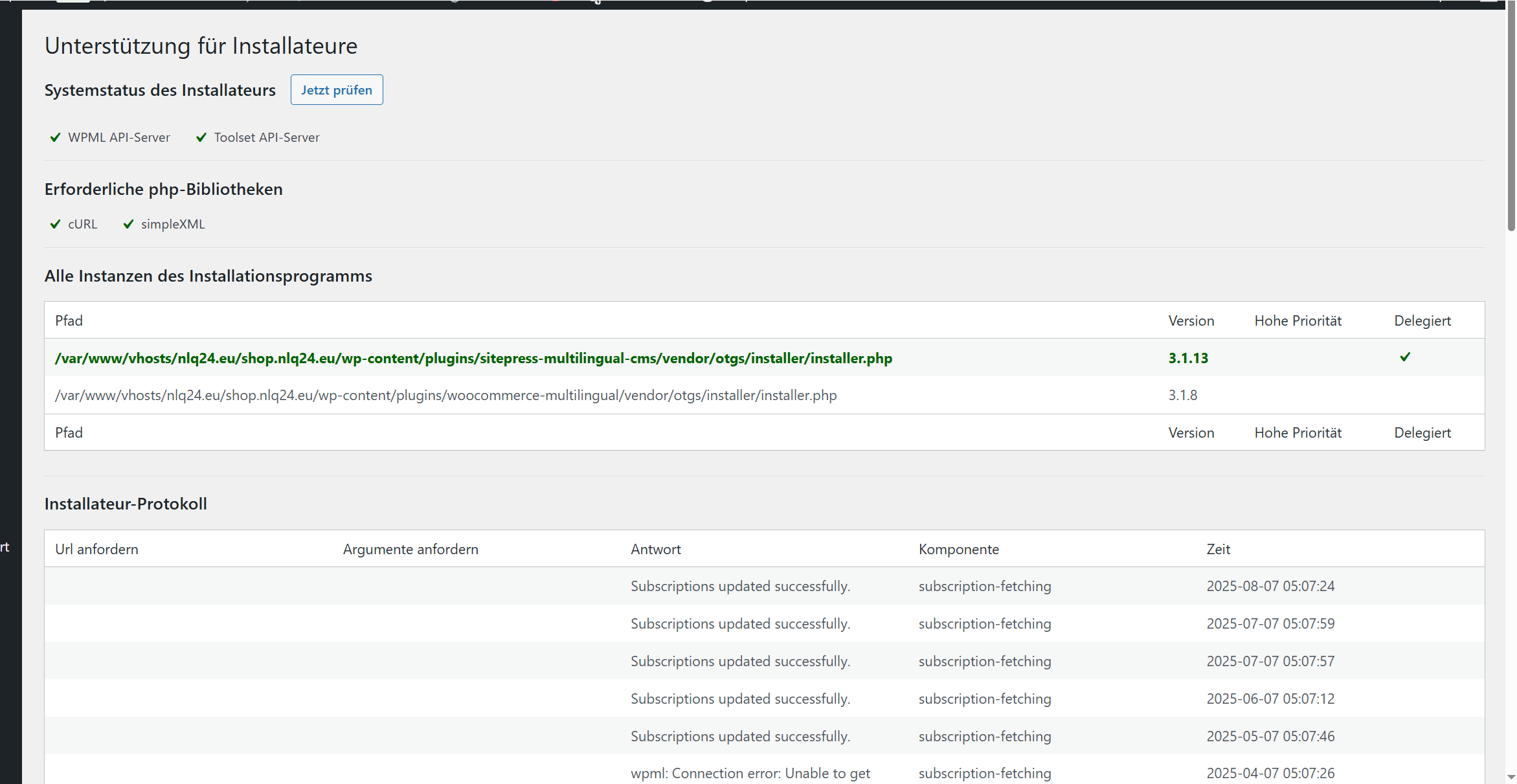This screenshot has width=1517, height=784.
Task: Click the Komponente column header
Action: coord(959,549)
